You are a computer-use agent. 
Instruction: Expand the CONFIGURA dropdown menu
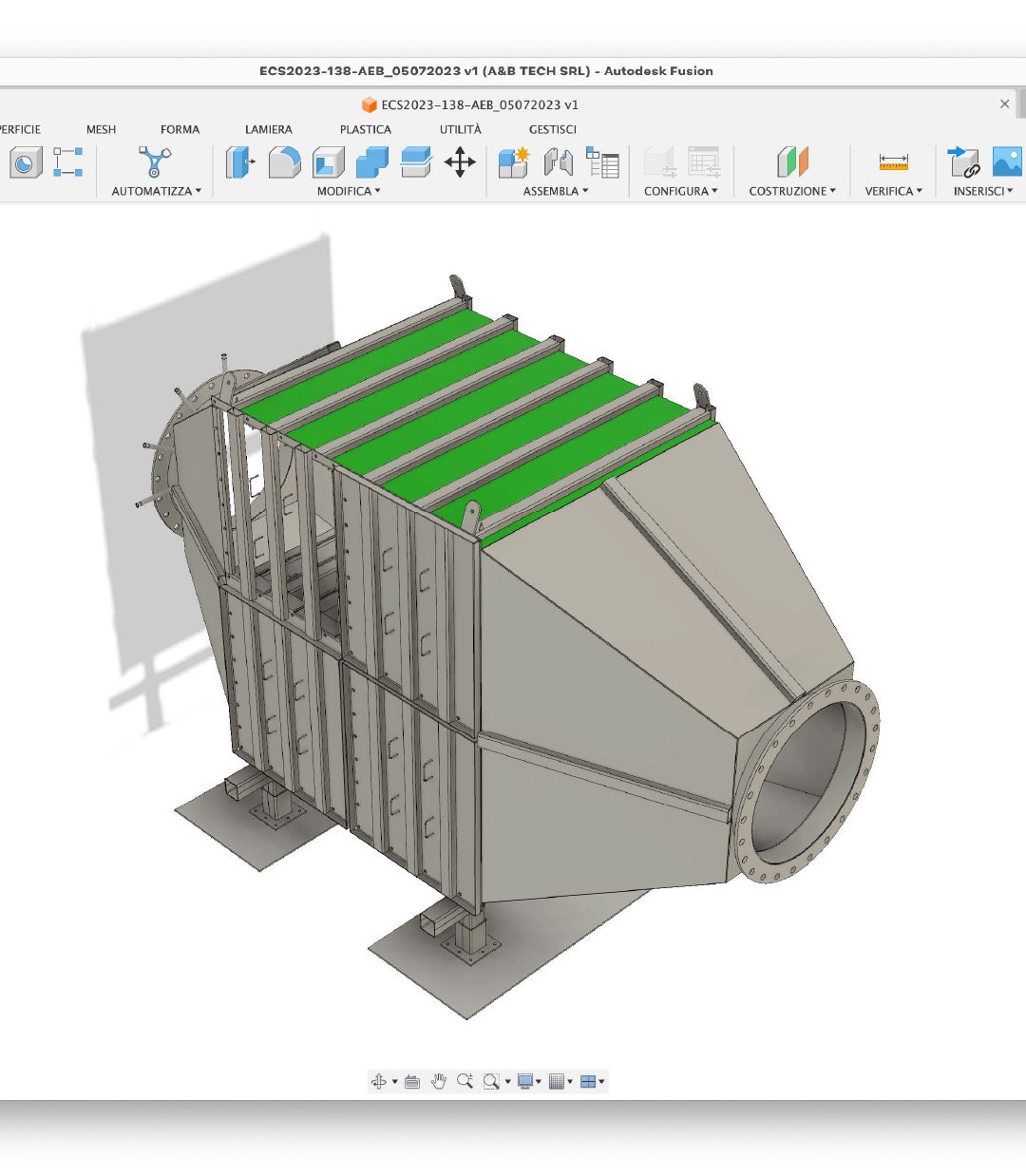tap(681, 191)
